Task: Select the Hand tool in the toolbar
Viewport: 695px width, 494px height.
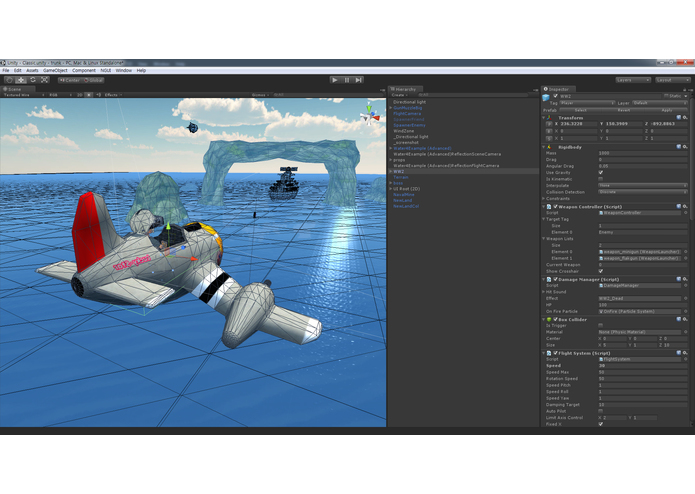Action: (x=9, y=80)
